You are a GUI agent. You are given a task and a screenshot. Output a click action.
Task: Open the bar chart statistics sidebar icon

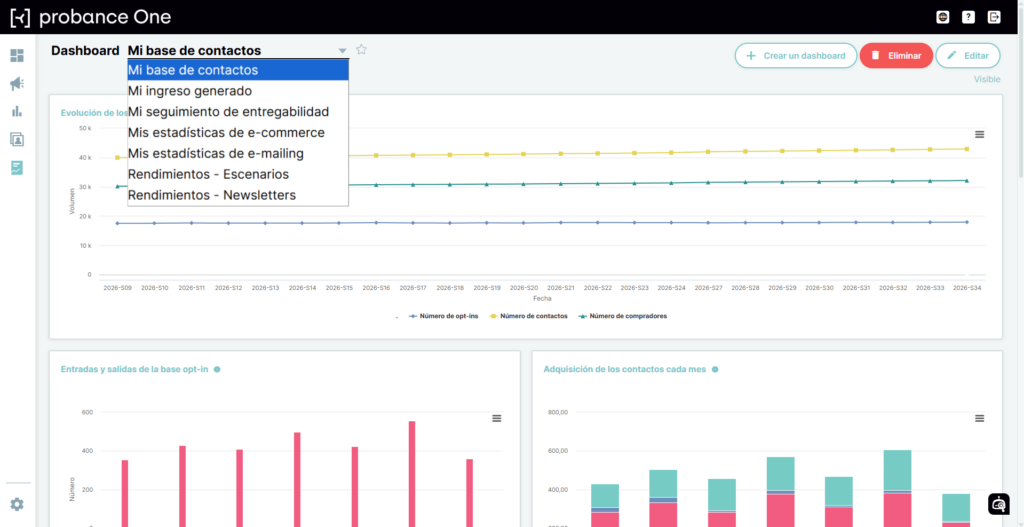[17, 111]
